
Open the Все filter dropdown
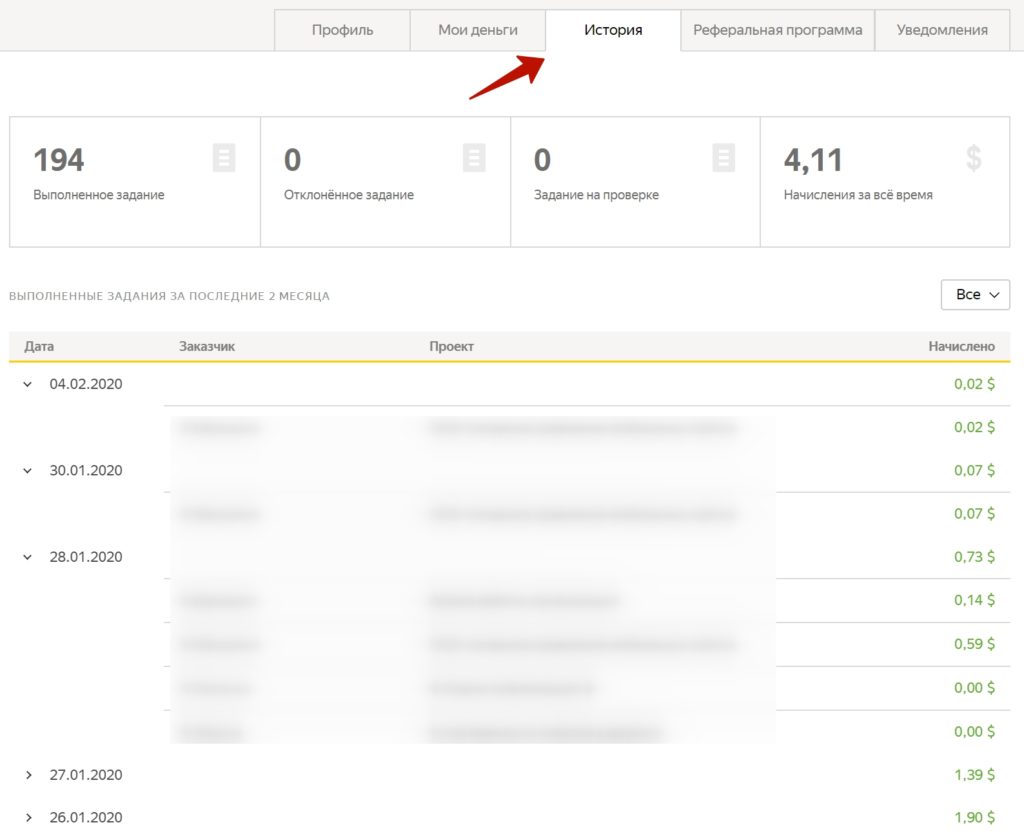976,295
